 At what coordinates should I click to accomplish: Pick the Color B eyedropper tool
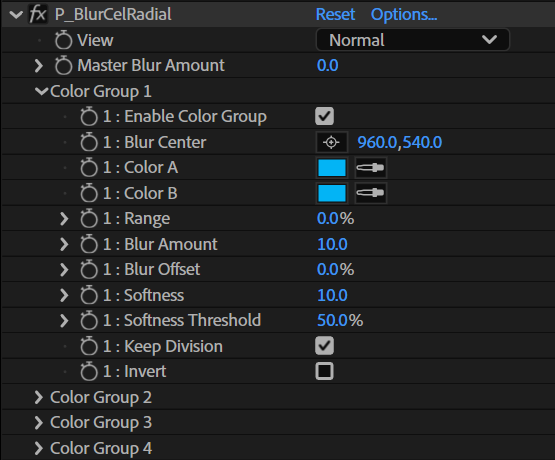pos(371,193)
